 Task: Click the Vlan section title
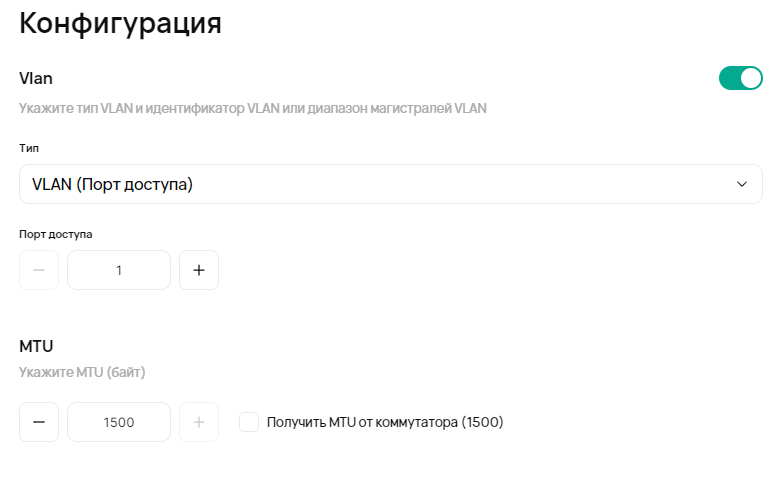coord(36,78)
